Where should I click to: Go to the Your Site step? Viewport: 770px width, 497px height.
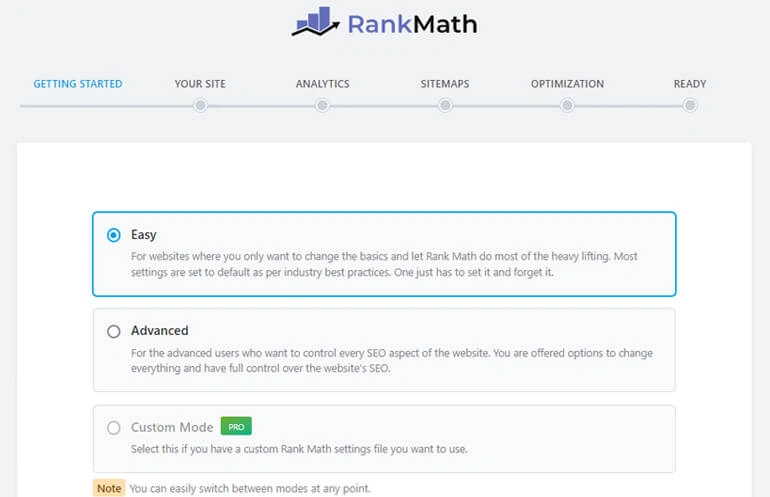[x=200, y=84]
